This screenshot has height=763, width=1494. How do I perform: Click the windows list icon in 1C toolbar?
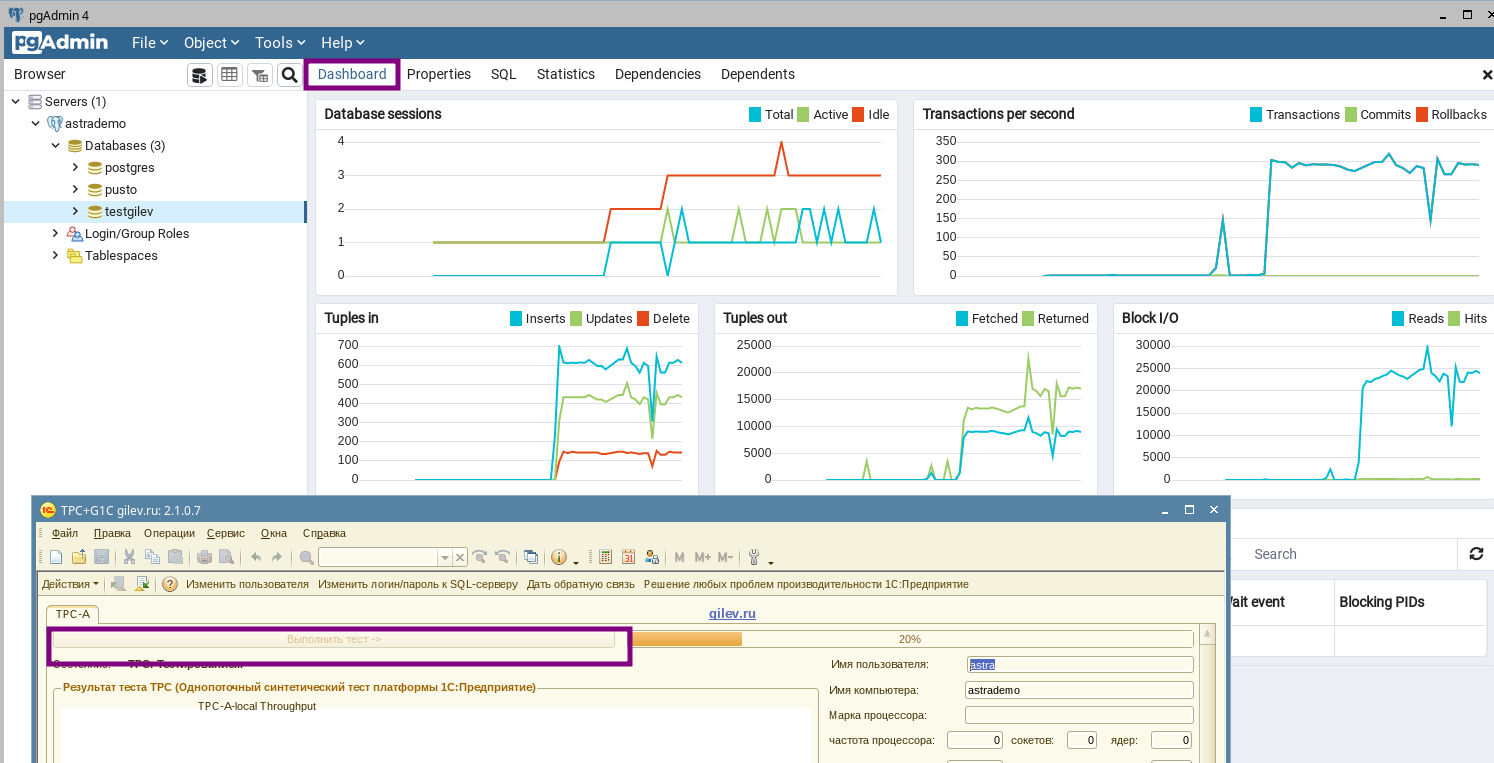pyautogui.click(x=531, y=557)
